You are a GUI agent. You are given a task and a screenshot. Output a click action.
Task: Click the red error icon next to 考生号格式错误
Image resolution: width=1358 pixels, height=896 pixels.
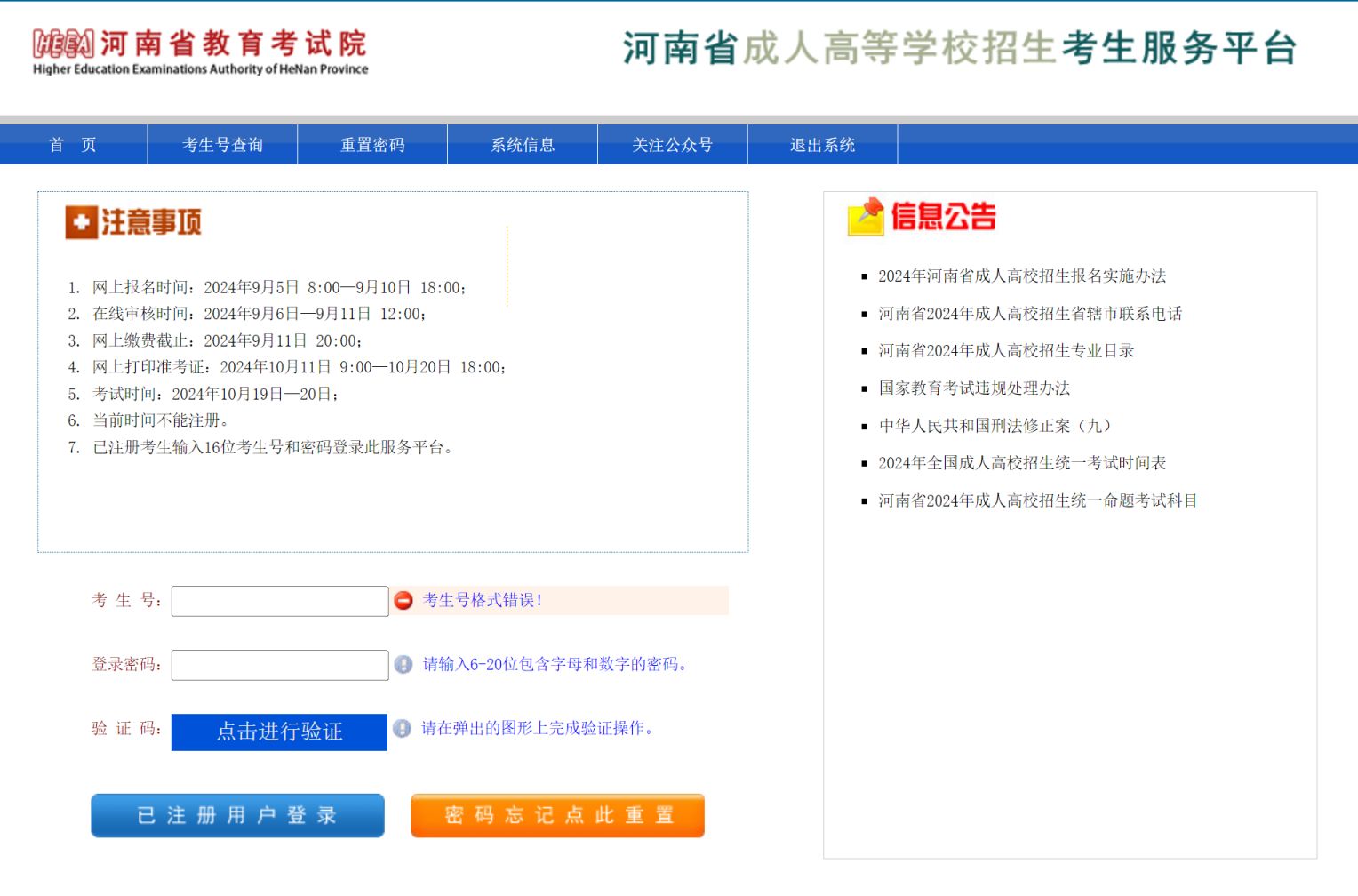[403, 601]
